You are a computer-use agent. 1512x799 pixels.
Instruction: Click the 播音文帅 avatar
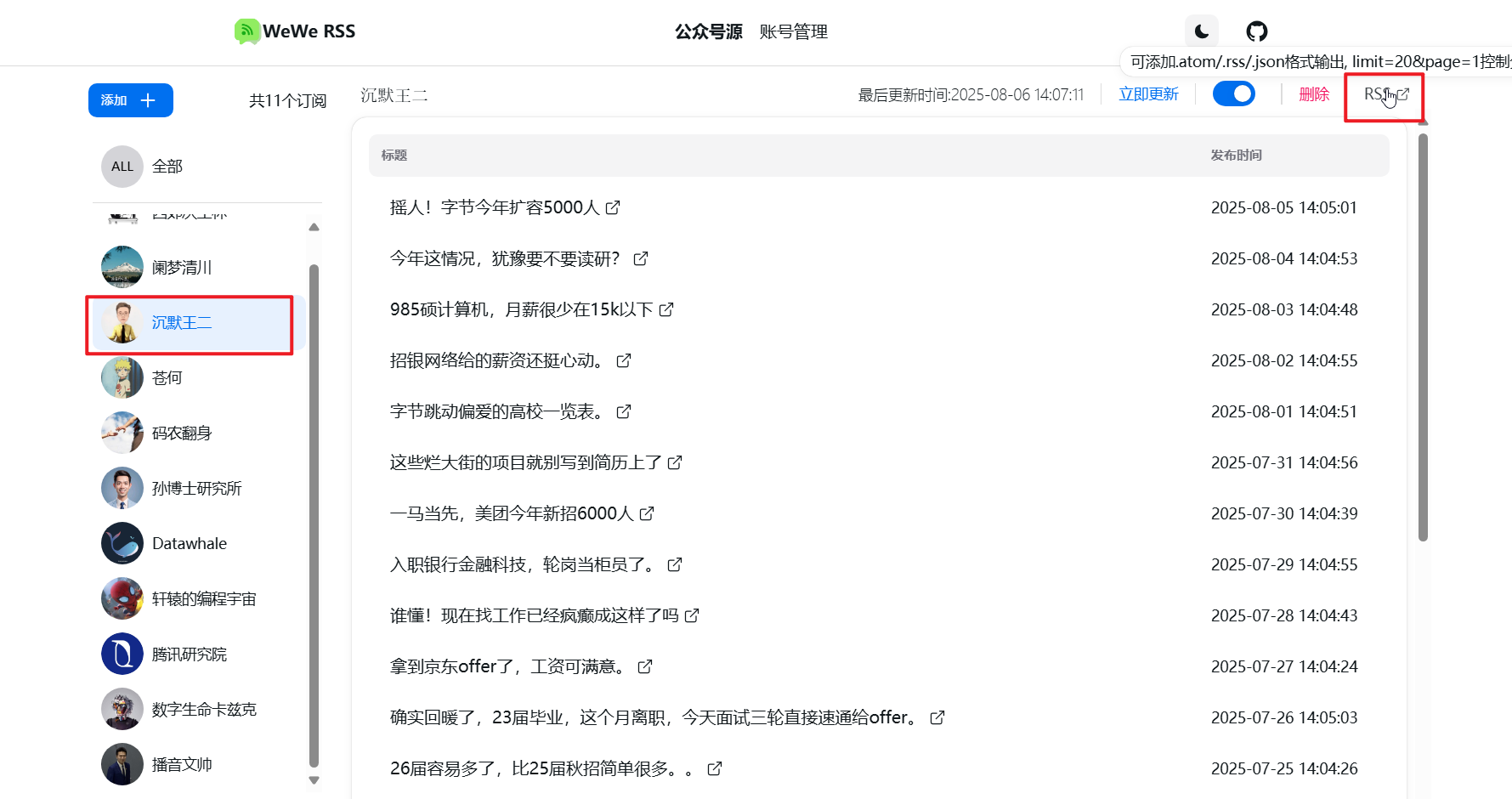122,764
